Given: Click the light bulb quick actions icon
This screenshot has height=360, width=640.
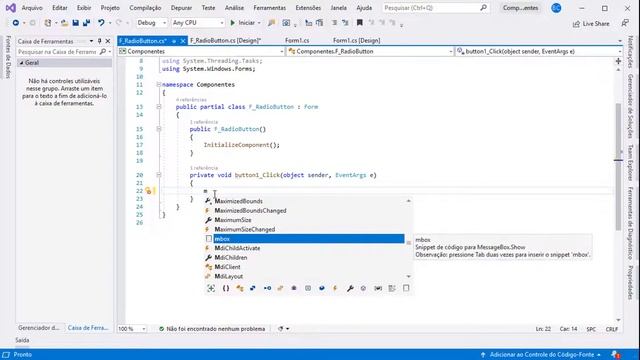Looking at the screenshot, I should tap(149, 191).
